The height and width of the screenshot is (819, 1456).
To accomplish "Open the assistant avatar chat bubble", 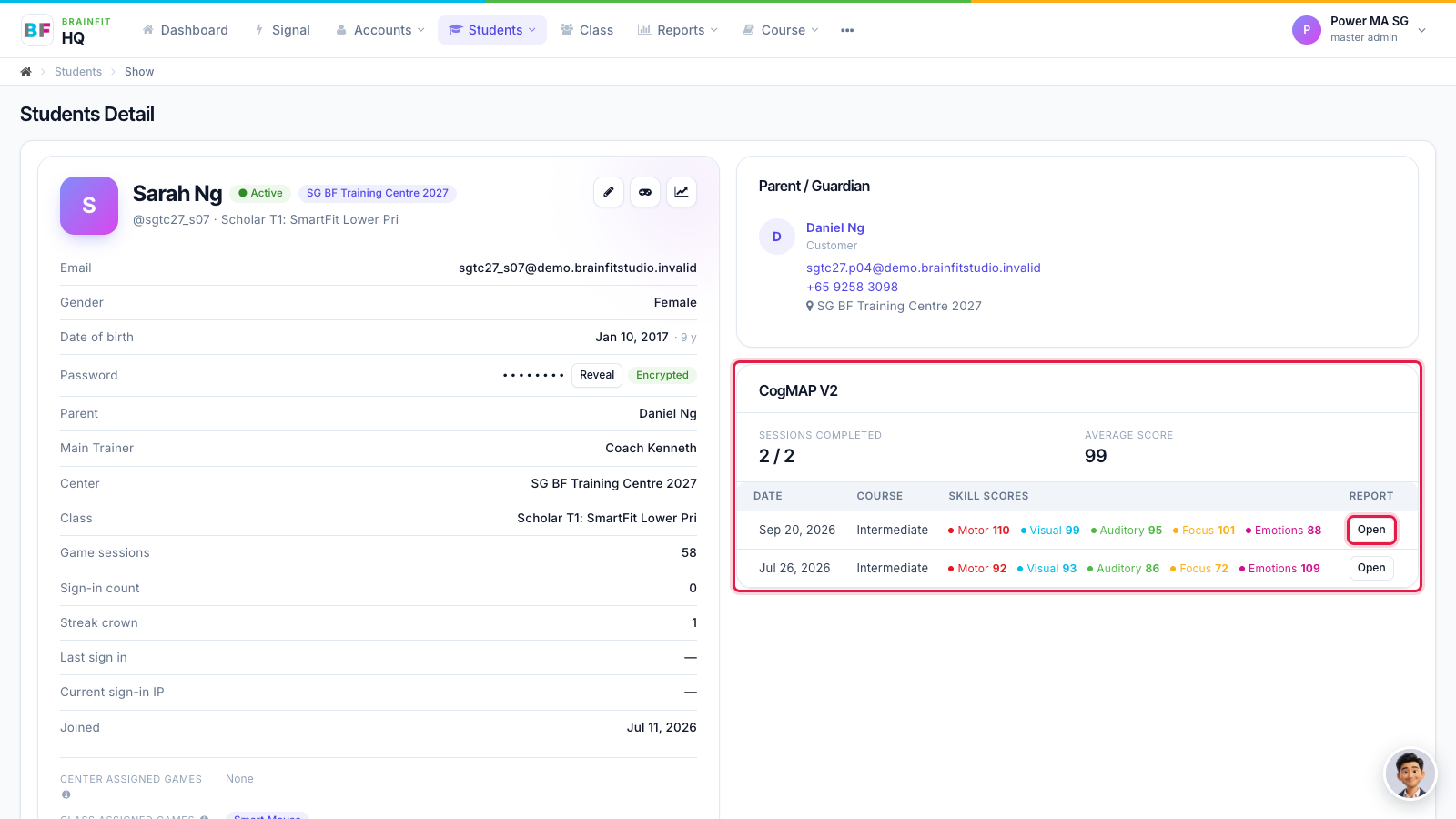I will 1410,773.
